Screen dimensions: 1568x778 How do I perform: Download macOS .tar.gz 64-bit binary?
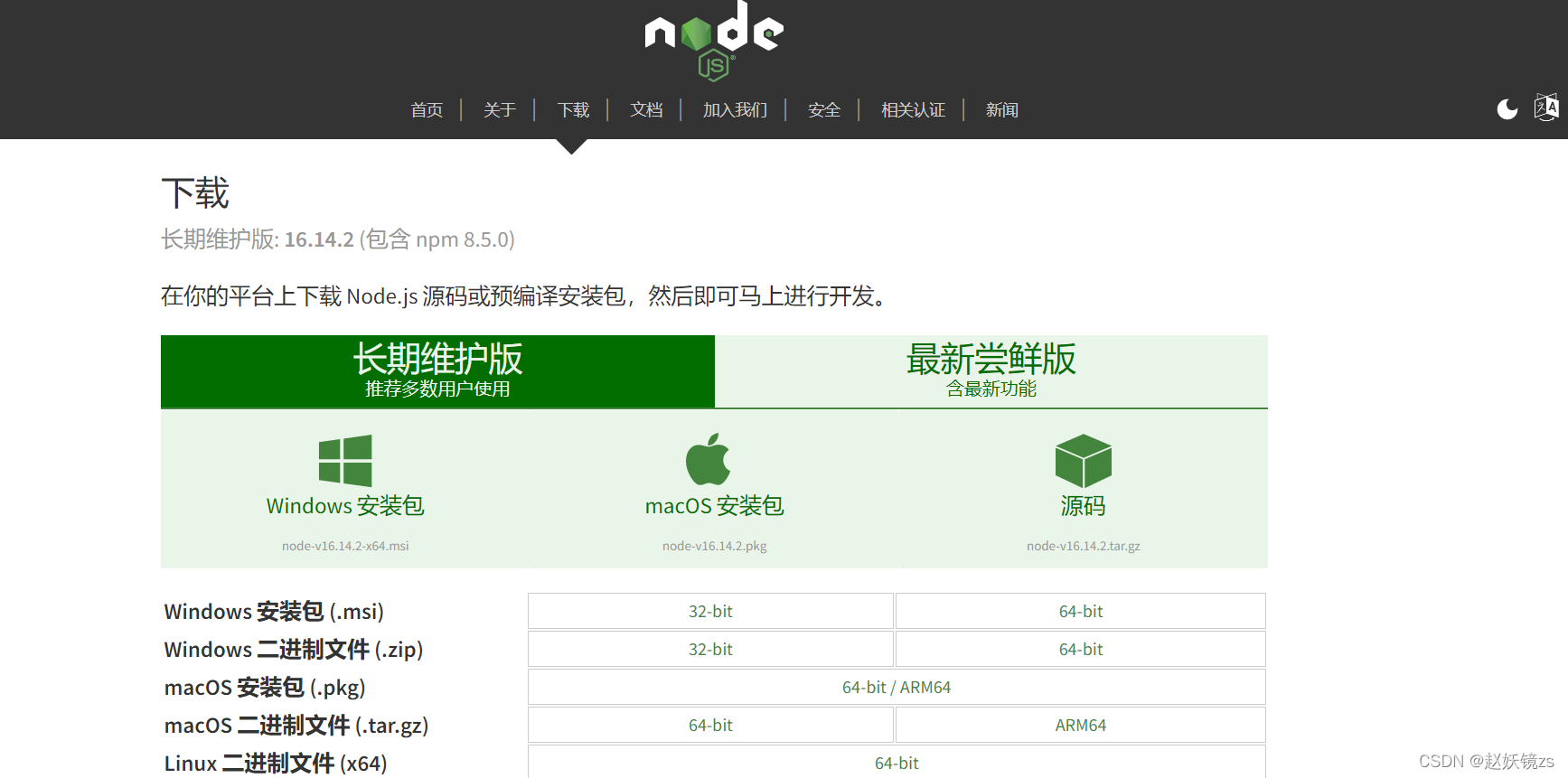[710, 725]
